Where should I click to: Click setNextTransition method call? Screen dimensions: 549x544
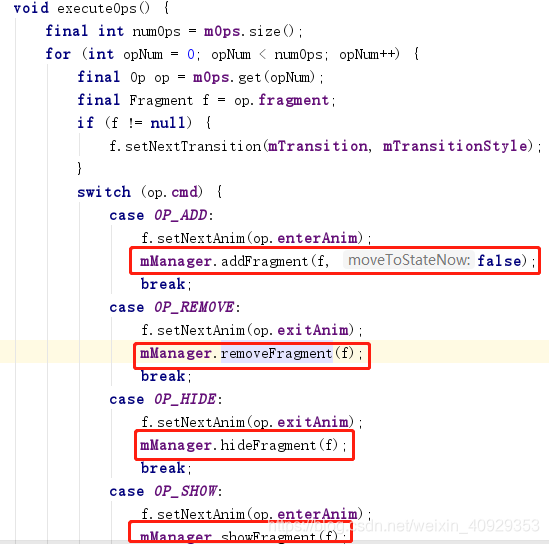pyautogui.click(x=193, y=146)
